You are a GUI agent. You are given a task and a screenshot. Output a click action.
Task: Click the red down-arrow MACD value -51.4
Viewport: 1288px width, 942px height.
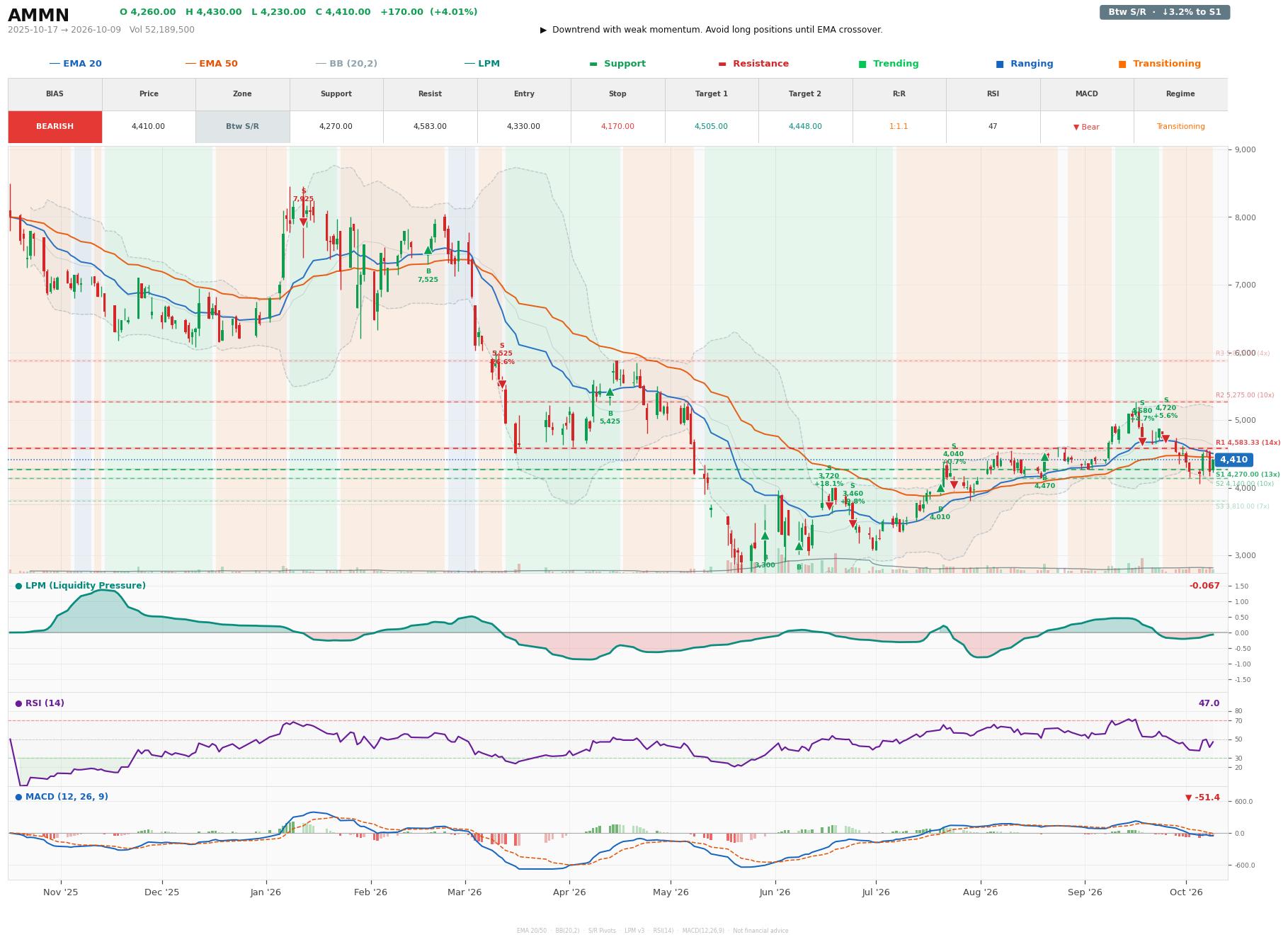click(x=1202, y=798)
